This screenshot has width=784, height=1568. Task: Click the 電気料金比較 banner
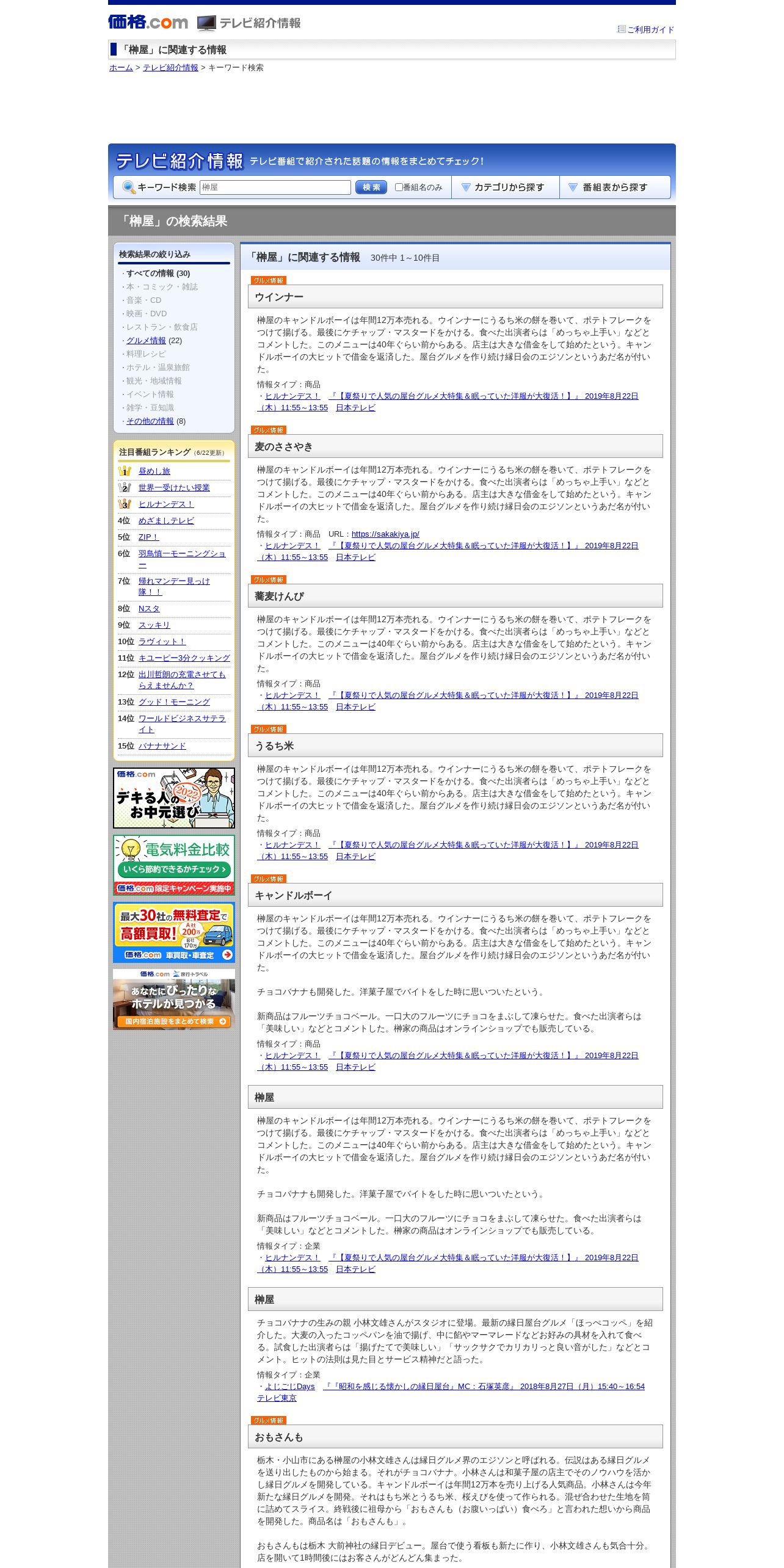coord(174,865)
